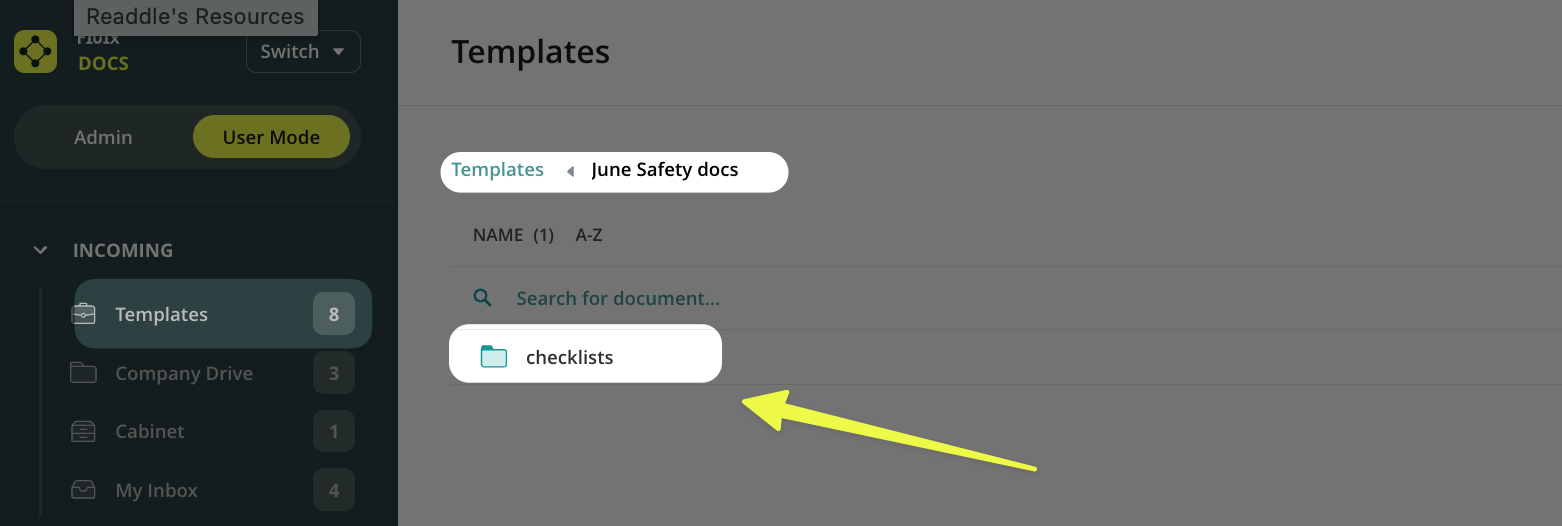Change the A-Z sort order
Screen dimensions: 1562x526
point(589,235)
